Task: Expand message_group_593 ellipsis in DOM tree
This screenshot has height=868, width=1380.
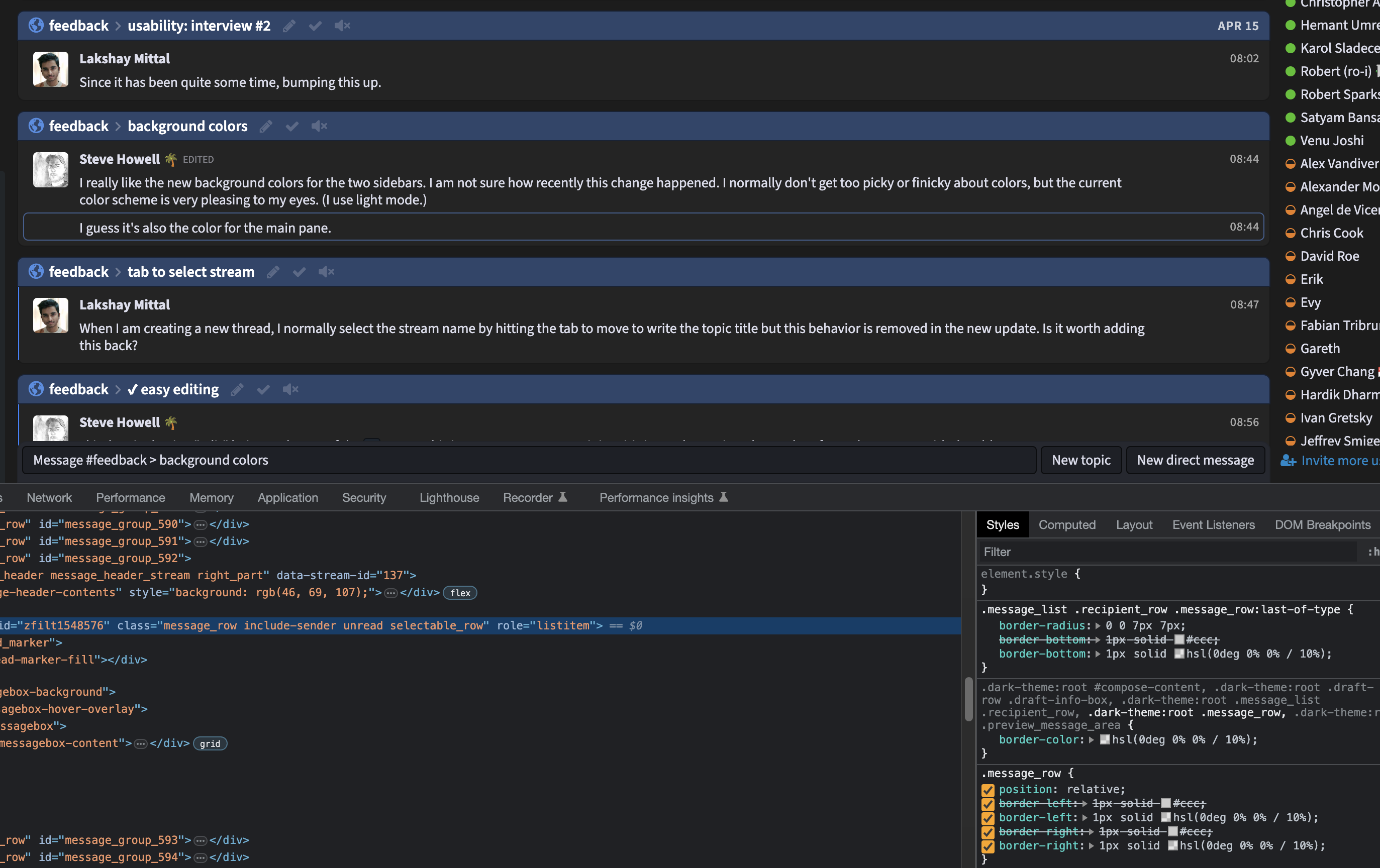Action: click(200, 840)
